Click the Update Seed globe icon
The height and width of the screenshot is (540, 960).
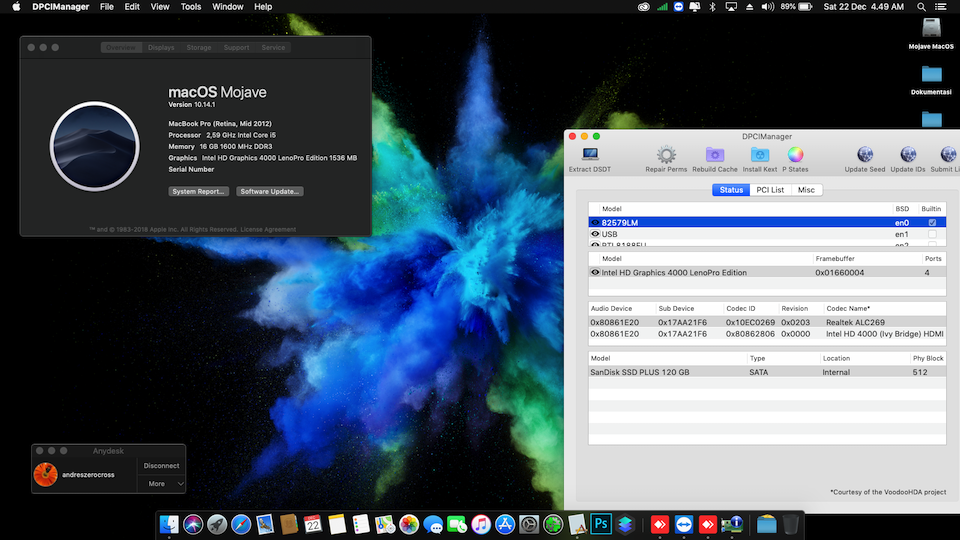tap(865, 154)
